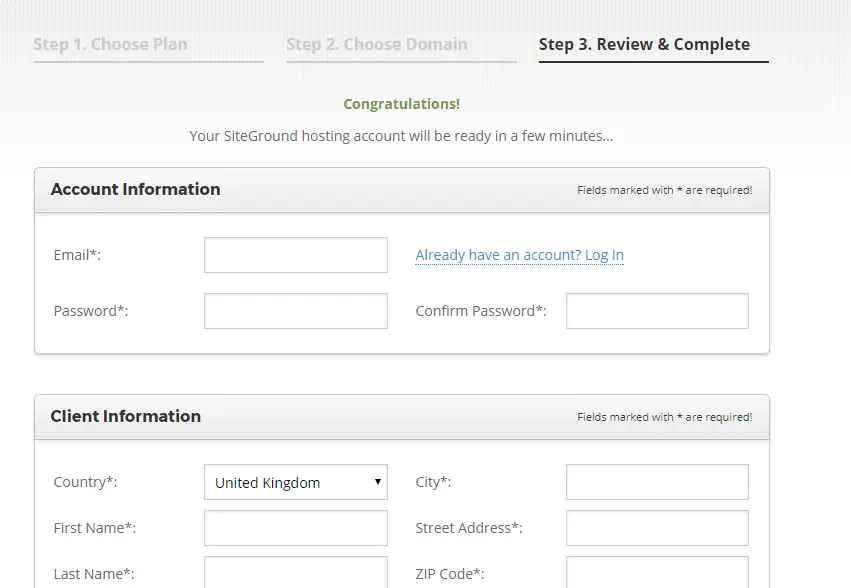Image resolution: width=851 pixels, height=588 pixels.
Task: Click into the Email field
Action: [x=295, y=254]
